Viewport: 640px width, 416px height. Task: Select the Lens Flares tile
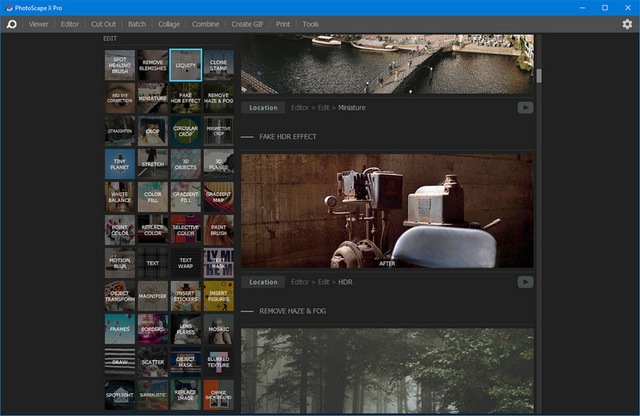point(186,329)
